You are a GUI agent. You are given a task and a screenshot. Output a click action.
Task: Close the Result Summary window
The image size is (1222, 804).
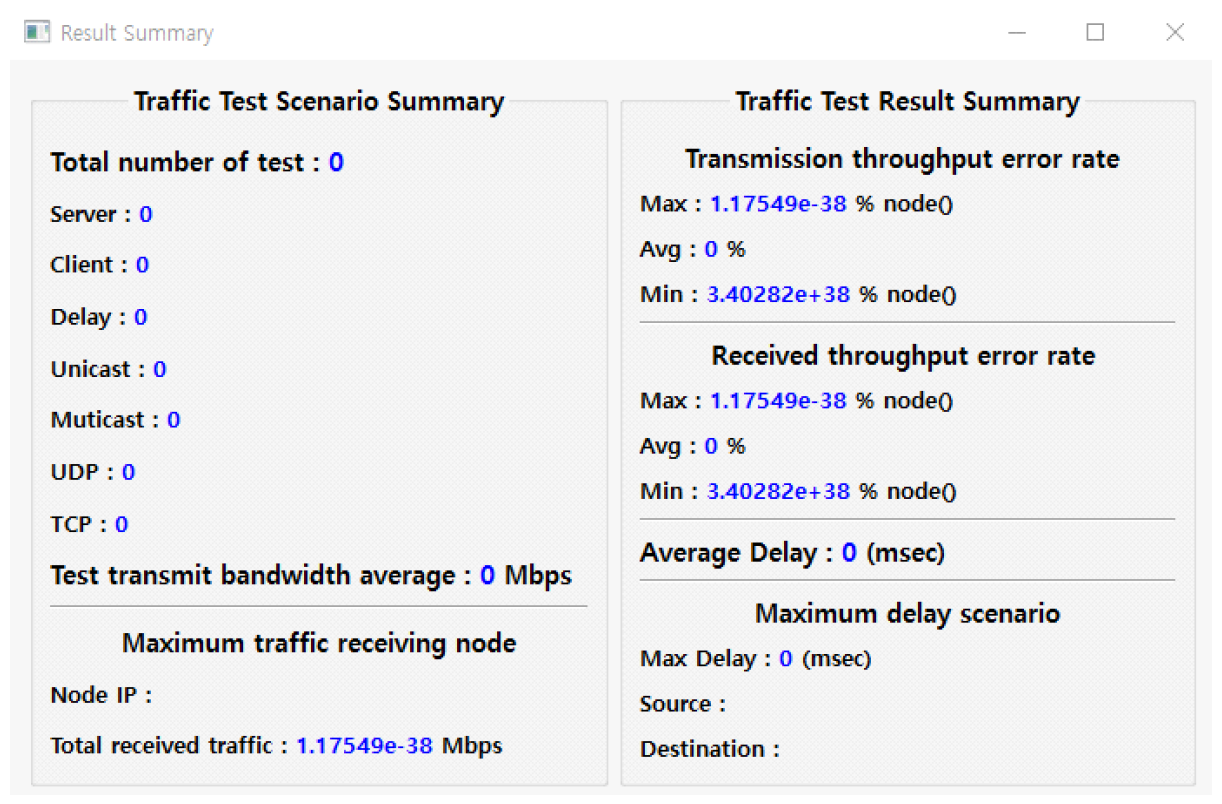tap(1174, 32)
